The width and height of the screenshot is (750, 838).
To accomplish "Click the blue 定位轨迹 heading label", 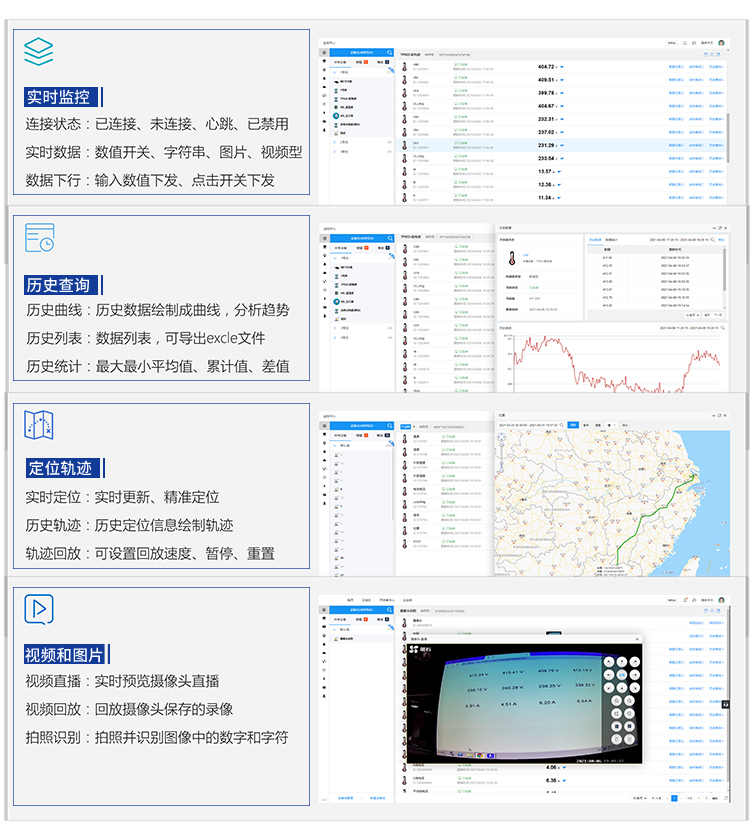I will (60, 468).
